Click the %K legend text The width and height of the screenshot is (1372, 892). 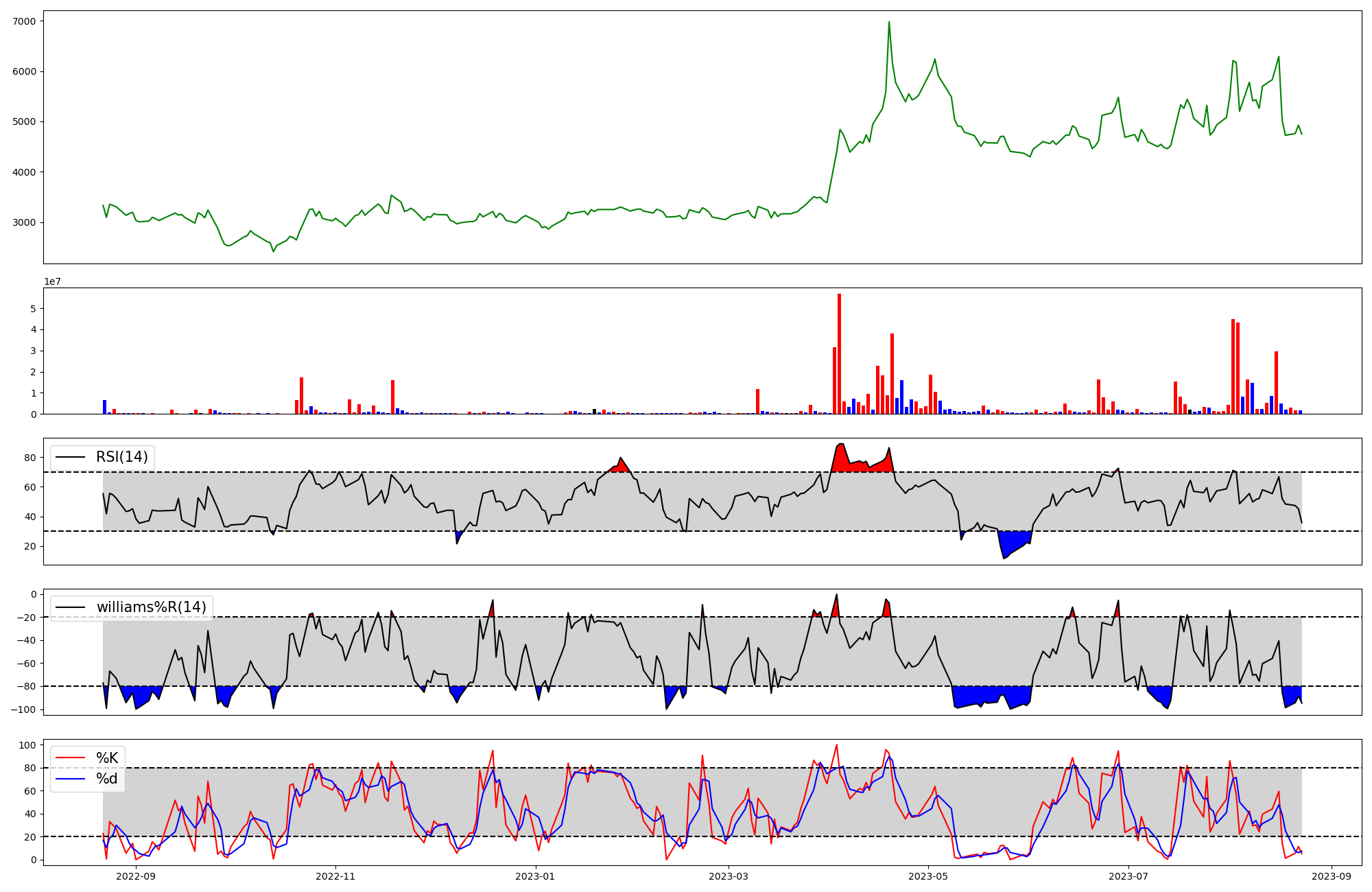pyautogui.click(x=106, y=758)
